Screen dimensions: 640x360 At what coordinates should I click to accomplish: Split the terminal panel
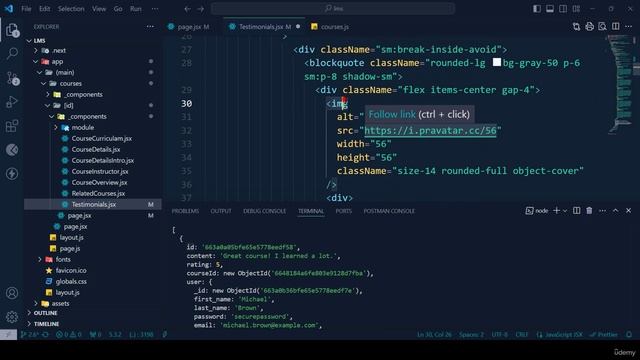click(576, 211)
